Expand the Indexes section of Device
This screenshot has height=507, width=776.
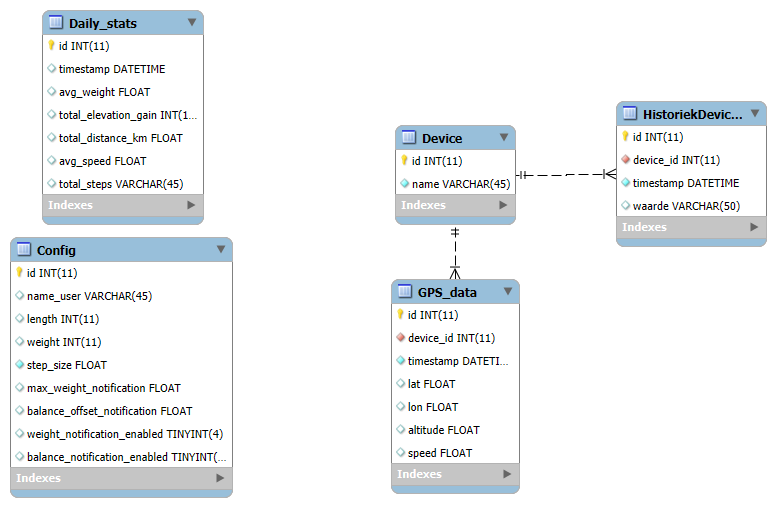pyautogui.click(x=503, y=205)
